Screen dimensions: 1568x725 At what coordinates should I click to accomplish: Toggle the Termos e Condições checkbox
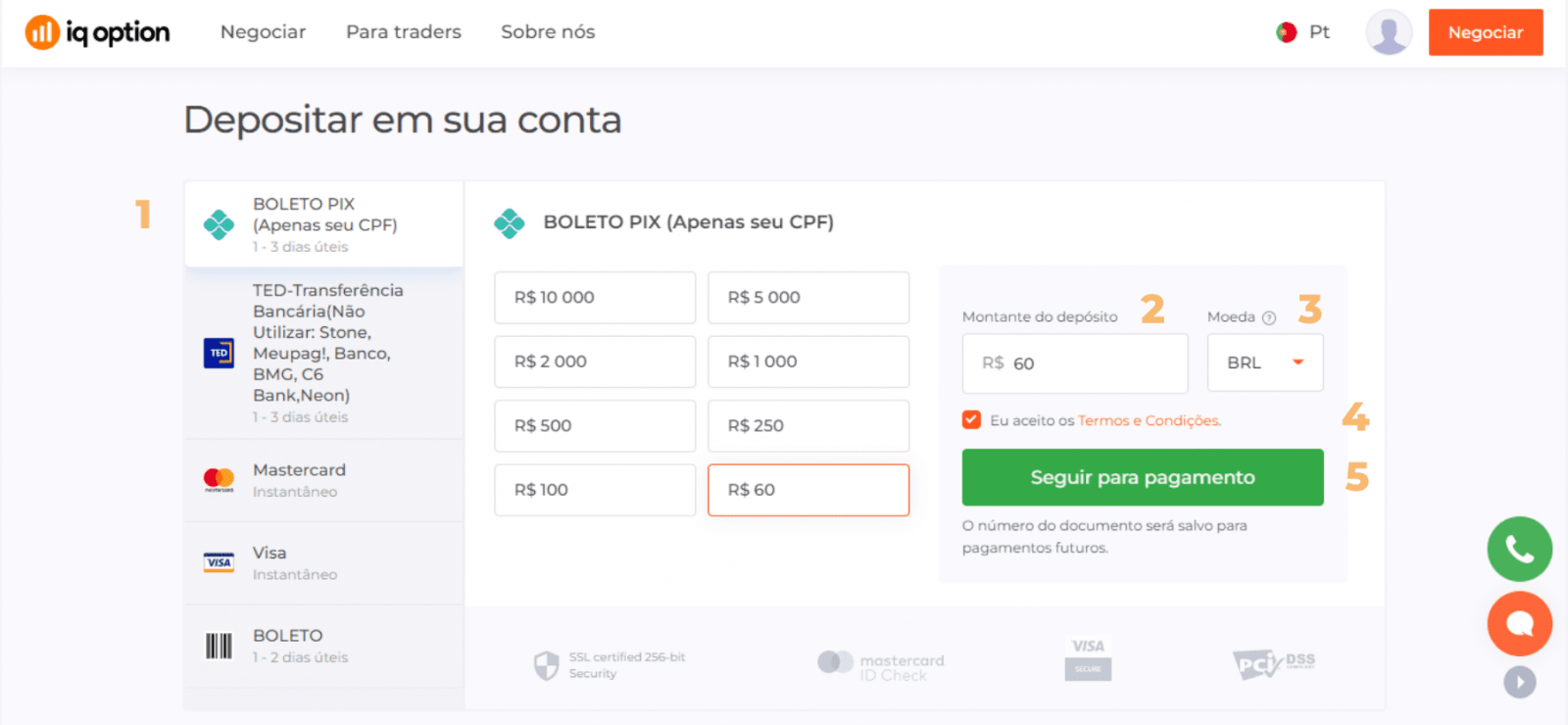(972, 420)
